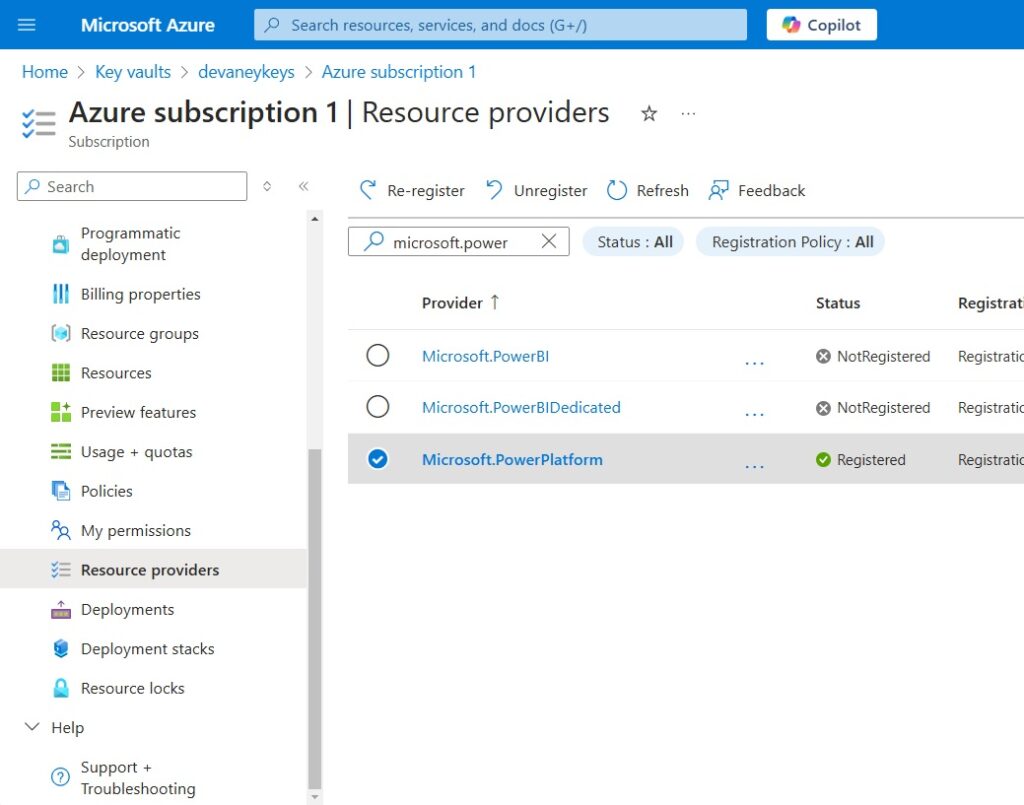Collapse the Help section in the sidebar
Viewport: 1024px width, 805px height.
click(32, 727)
